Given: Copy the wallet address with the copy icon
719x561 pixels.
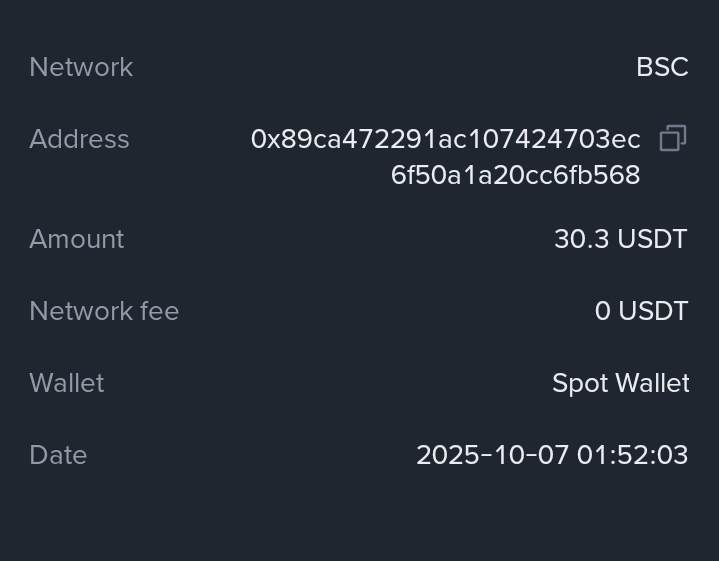Looking at the screenshot, I should [x=673, y=139].
